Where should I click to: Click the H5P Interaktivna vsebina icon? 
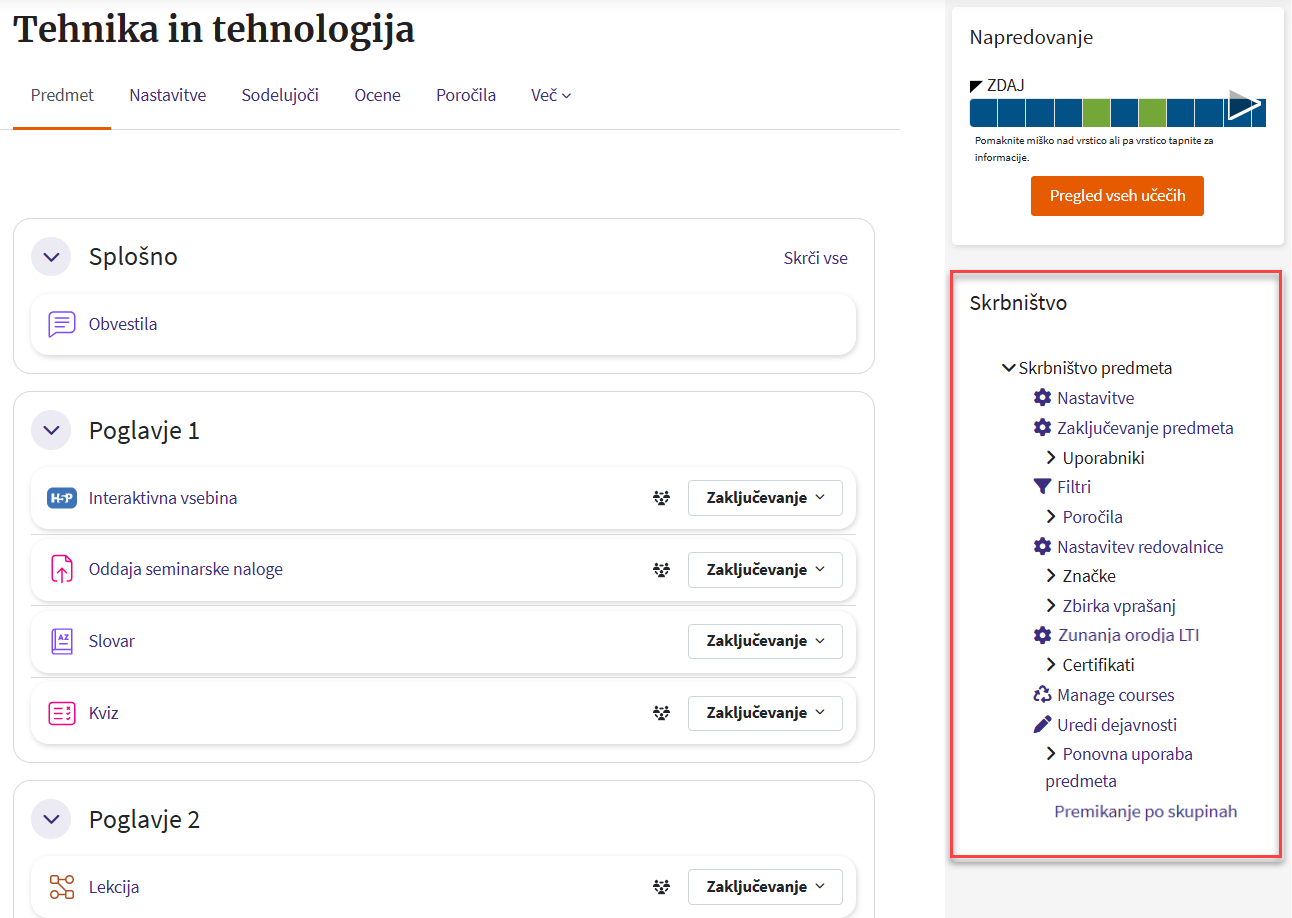click(62, 498)
